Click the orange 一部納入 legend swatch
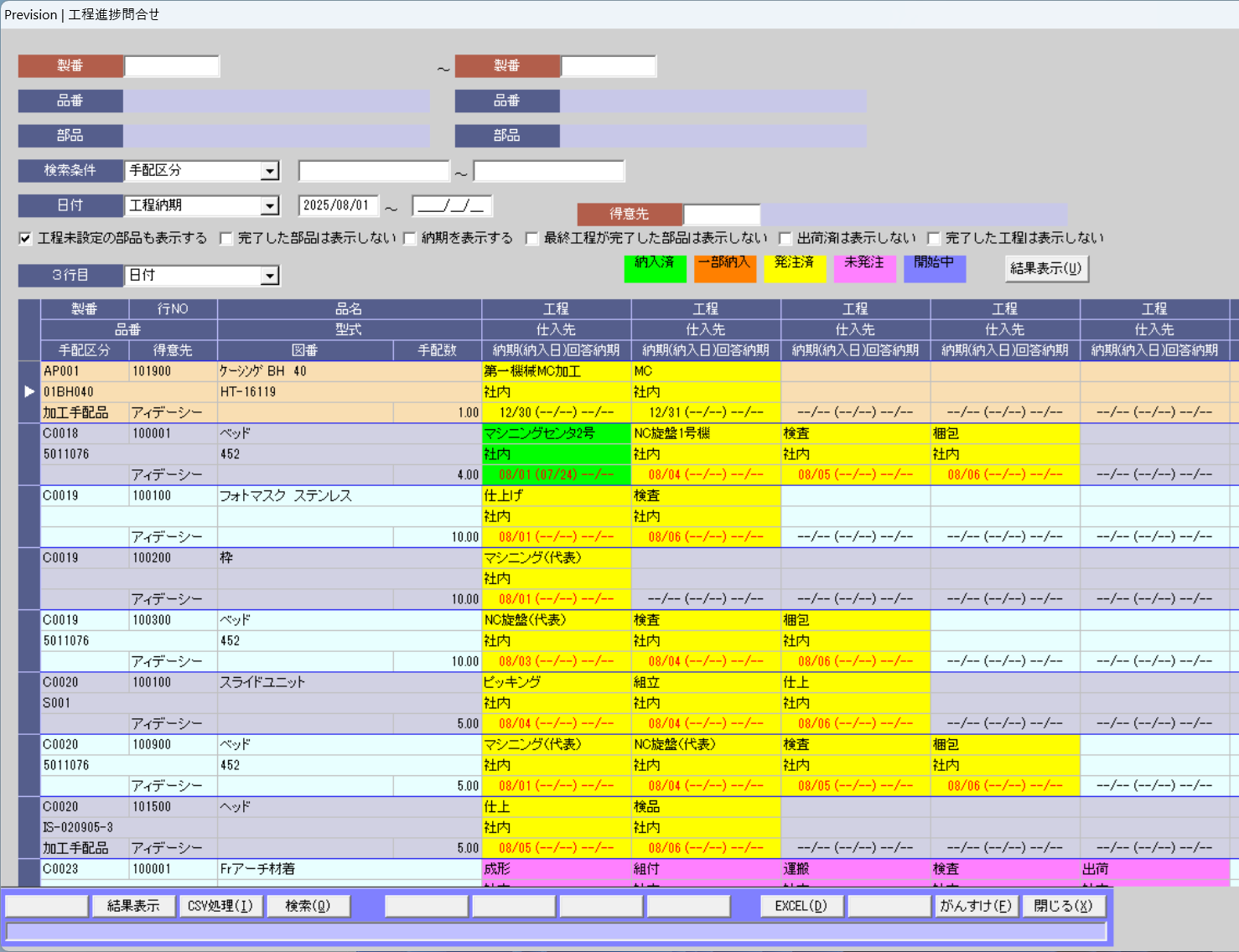Screen dimensions: 1239x952 pos(724,268)
